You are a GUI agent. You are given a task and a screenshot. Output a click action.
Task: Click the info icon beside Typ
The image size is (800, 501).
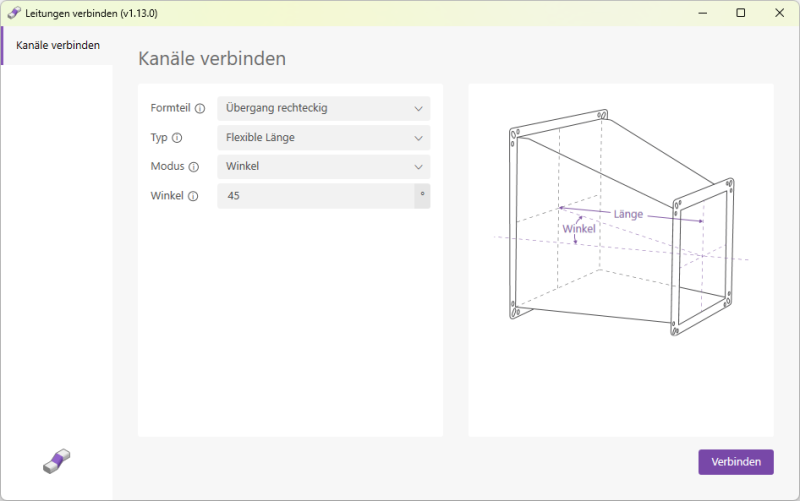[177, 138]
